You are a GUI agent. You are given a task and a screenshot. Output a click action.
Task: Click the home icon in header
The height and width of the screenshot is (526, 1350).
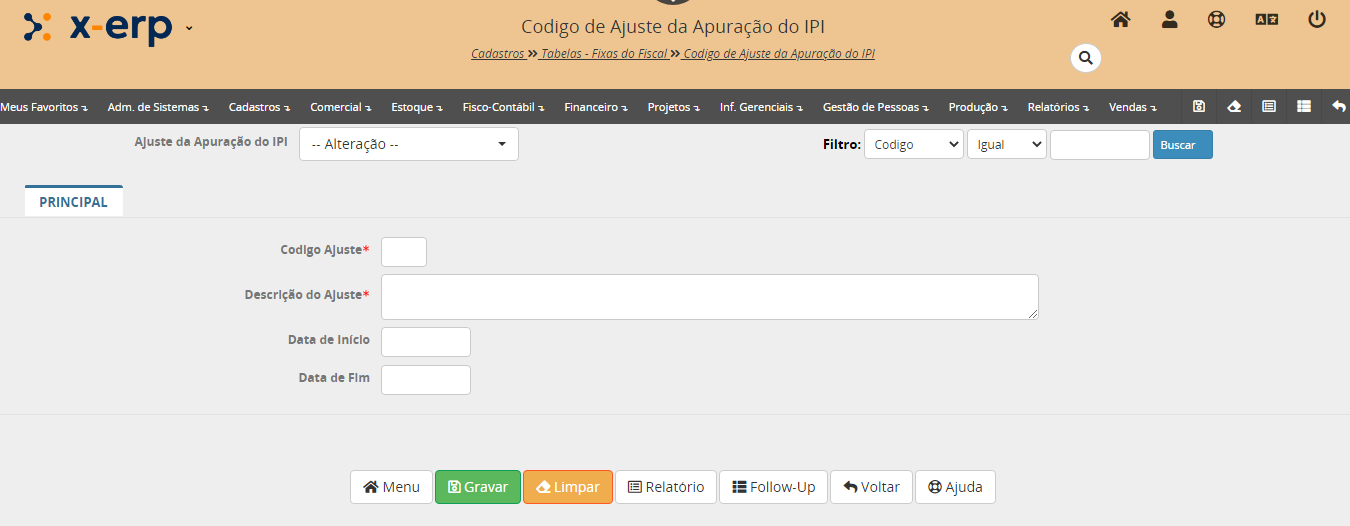(x=1120, y=20)
